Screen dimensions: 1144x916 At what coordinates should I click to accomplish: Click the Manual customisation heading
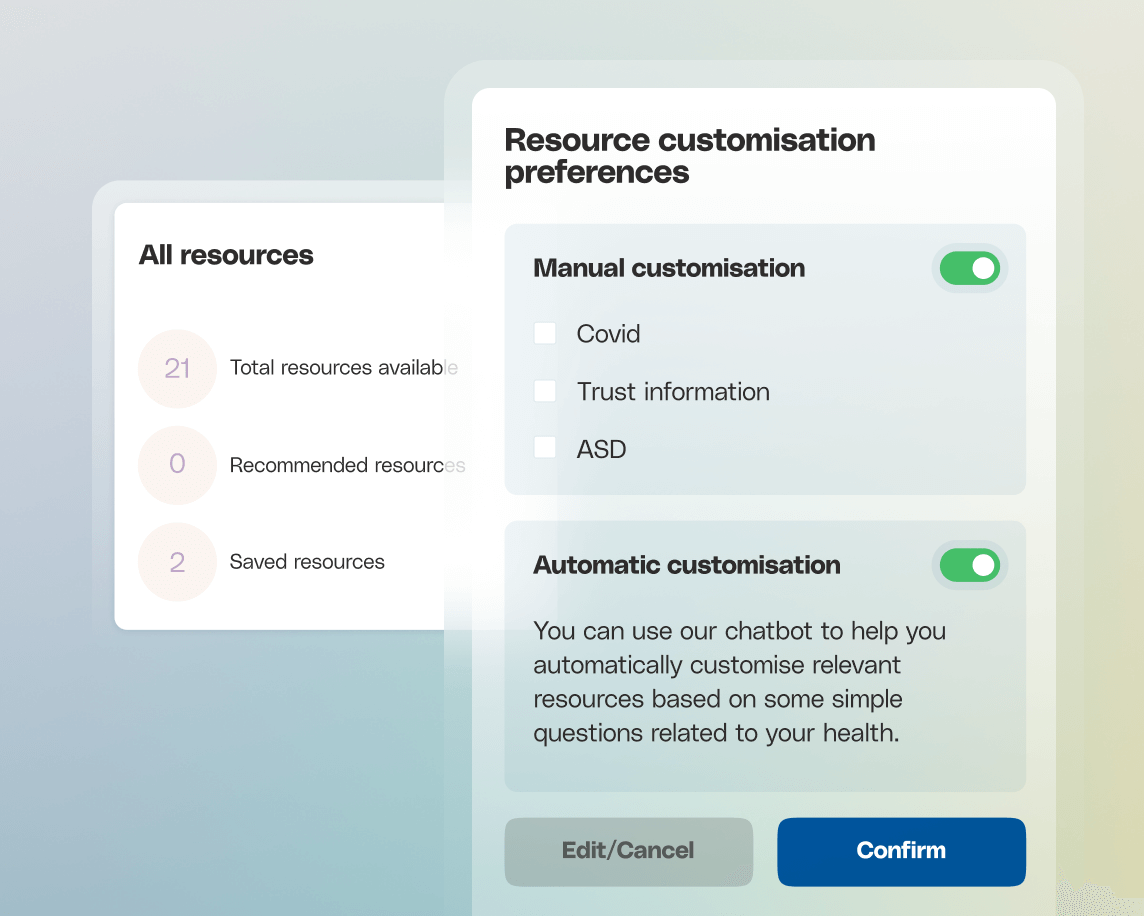[669, 268]
